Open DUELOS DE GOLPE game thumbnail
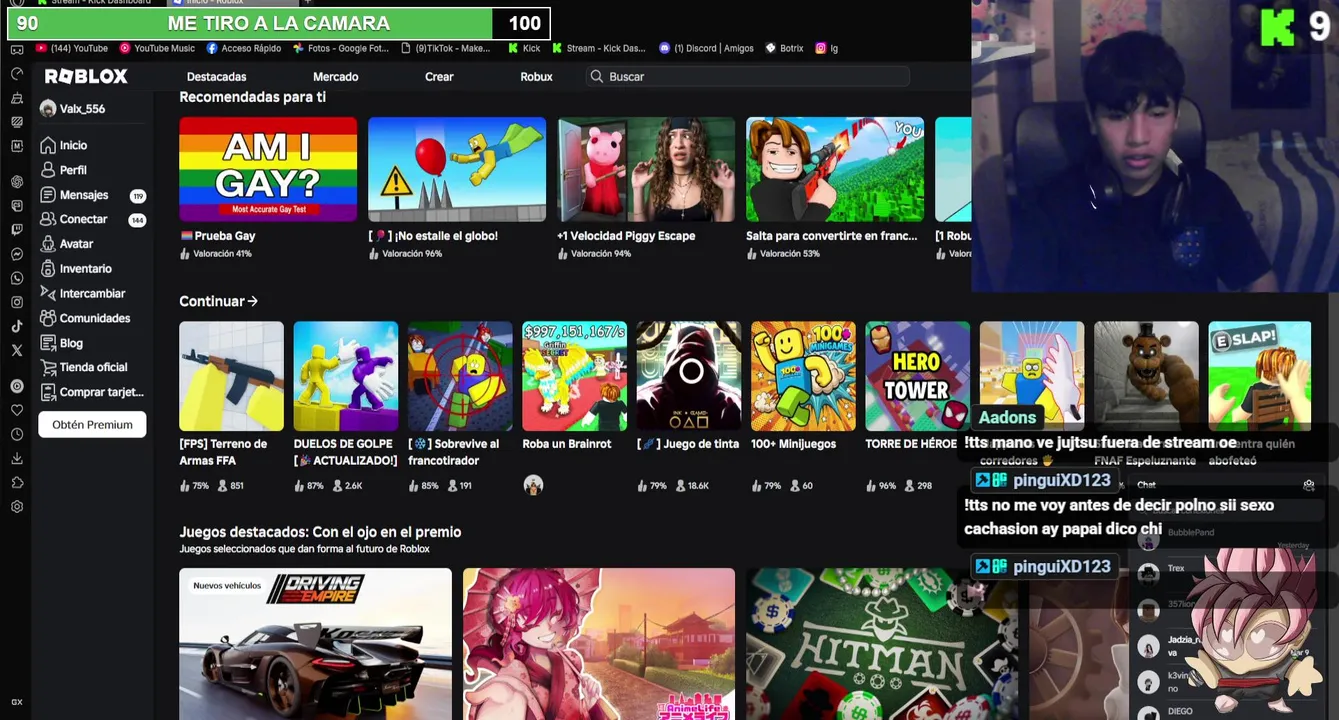1339x720 pixels. pyautogui.click(x=346, y=376)
